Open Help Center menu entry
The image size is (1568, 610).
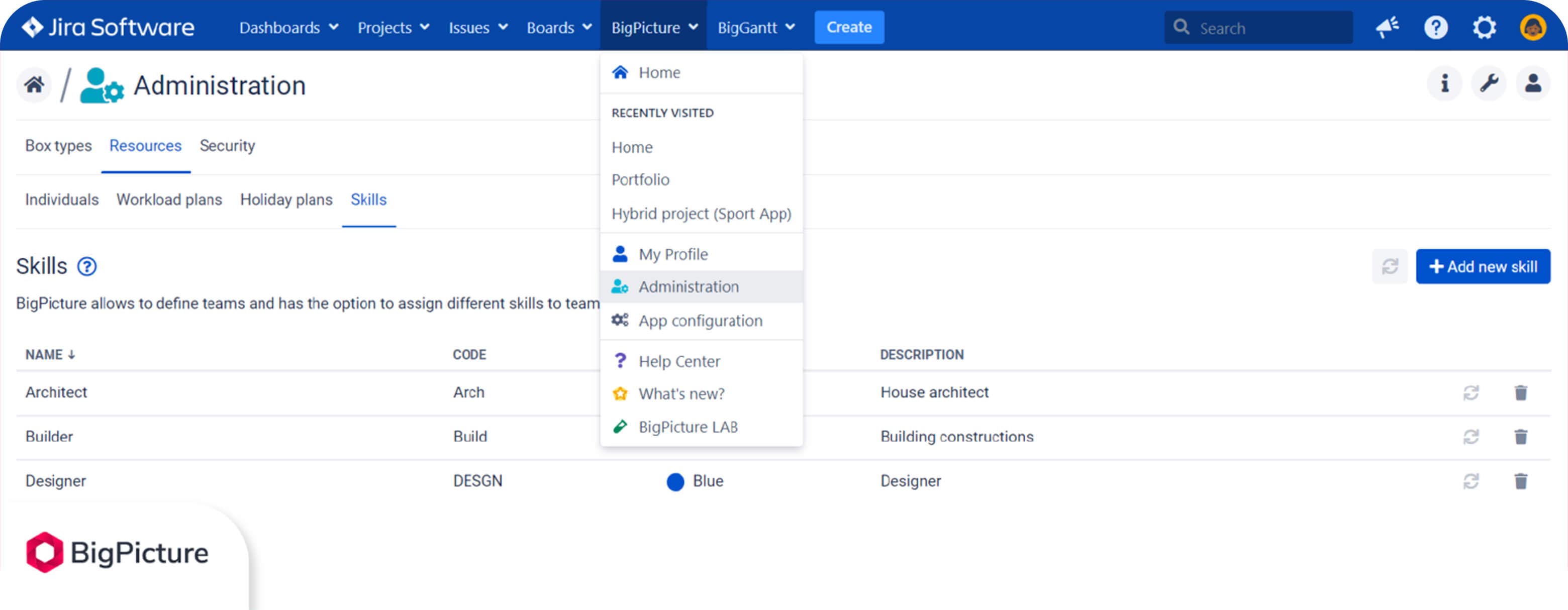pyautogui.click(x=701, y=361)
